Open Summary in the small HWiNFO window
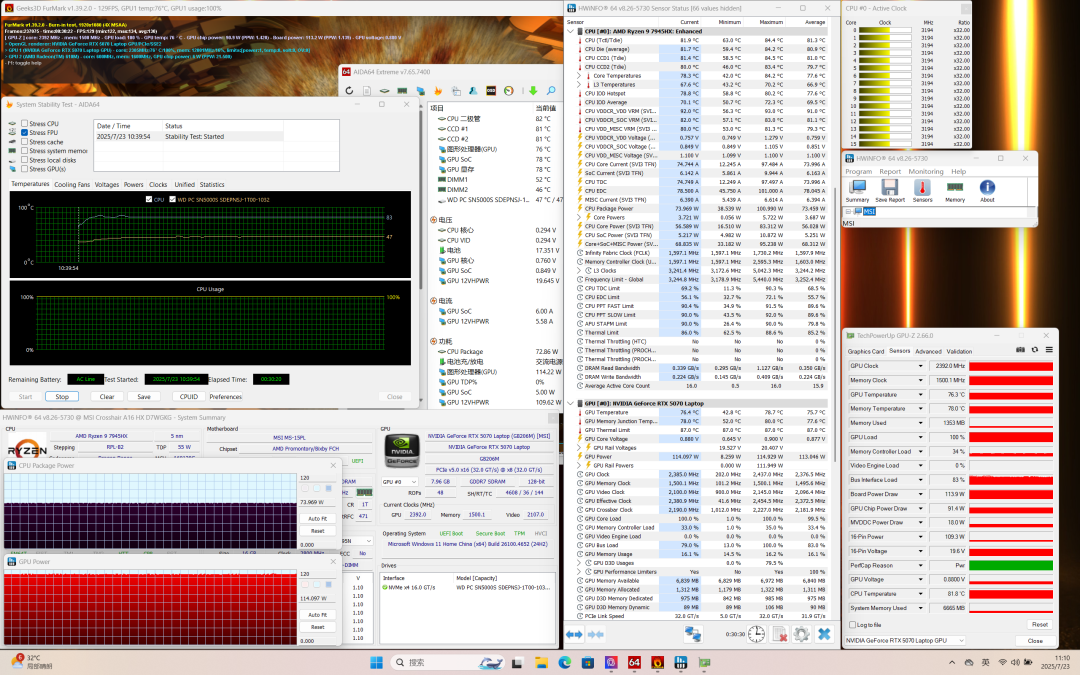1080x675 pixels. 858,191
